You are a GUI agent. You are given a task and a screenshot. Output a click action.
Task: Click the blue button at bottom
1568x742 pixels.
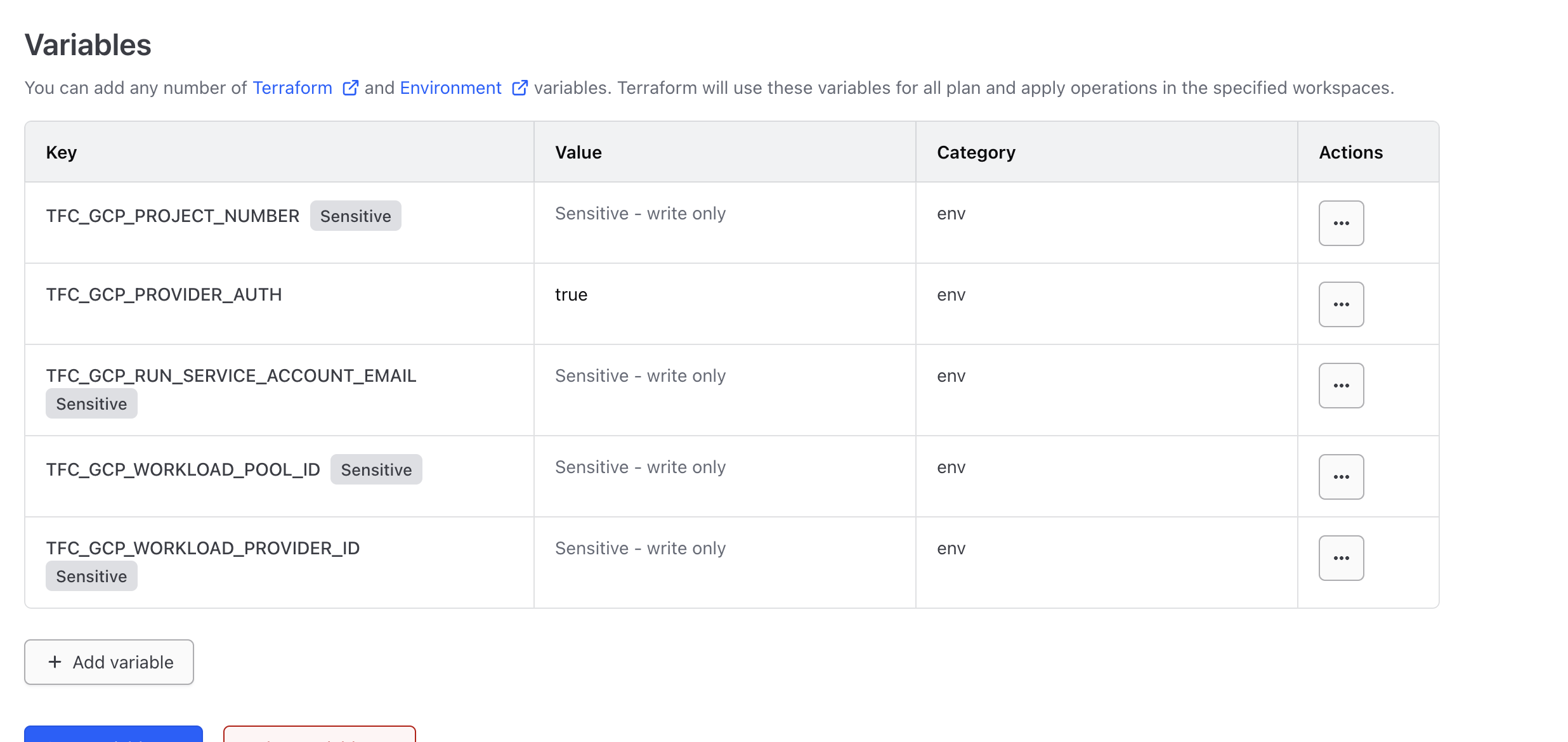coord(114,734)
